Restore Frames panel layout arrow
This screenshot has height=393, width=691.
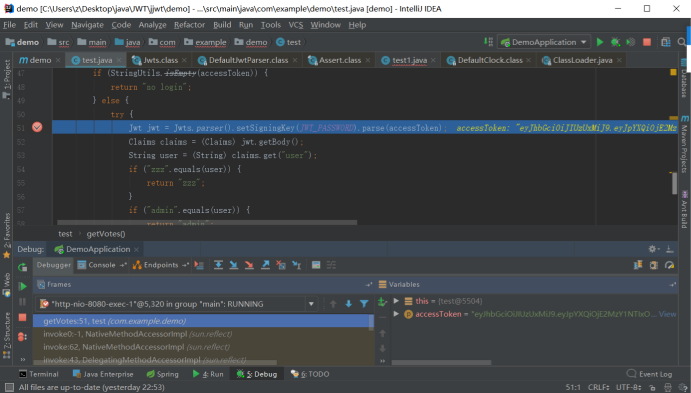[x=369, y=285]
